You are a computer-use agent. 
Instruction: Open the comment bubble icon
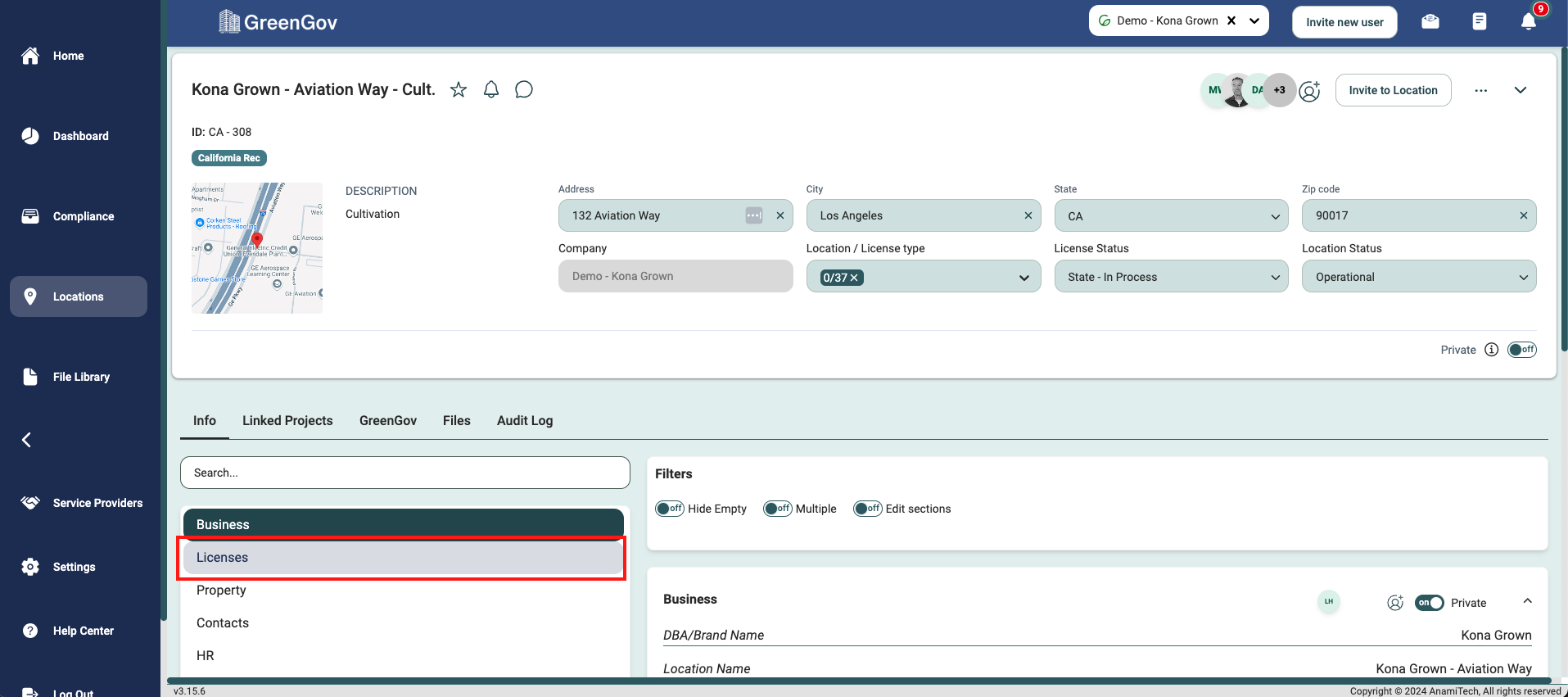(524, 90)
